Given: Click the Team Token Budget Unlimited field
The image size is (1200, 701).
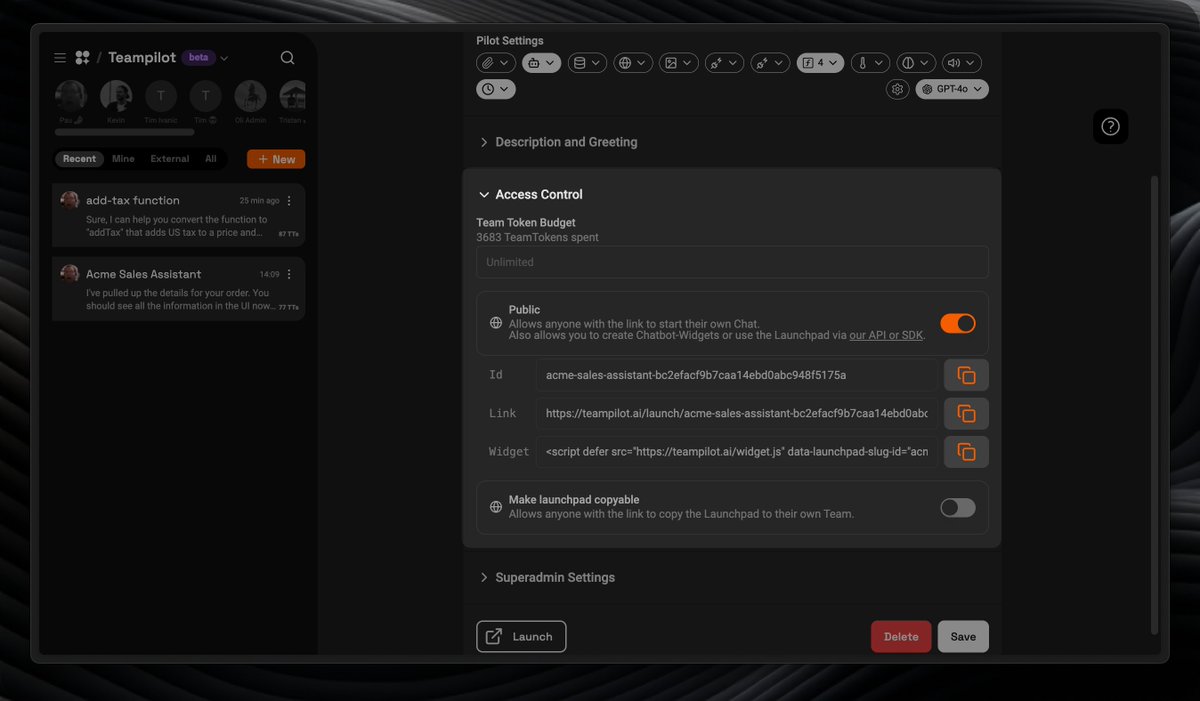Looking at the screenshot, I should pos(732,262).
